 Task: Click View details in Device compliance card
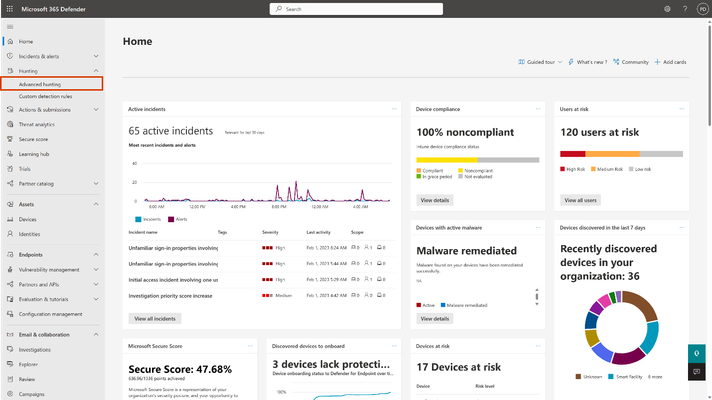pyautogui.click(x=435, y=200)
